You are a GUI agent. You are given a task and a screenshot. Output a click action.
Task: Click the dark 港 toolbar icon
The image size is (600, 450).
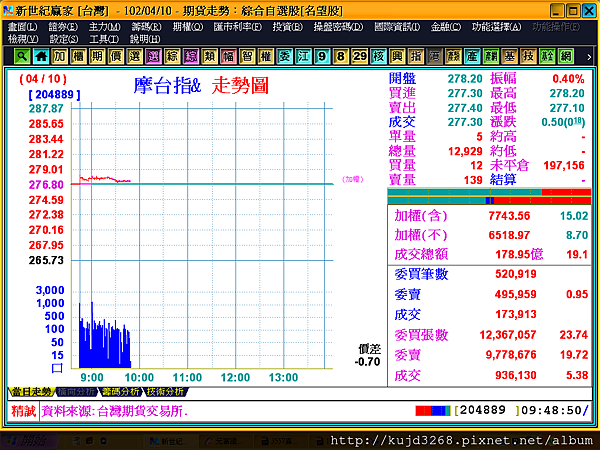pyautogui.click(x=435, y=57)
